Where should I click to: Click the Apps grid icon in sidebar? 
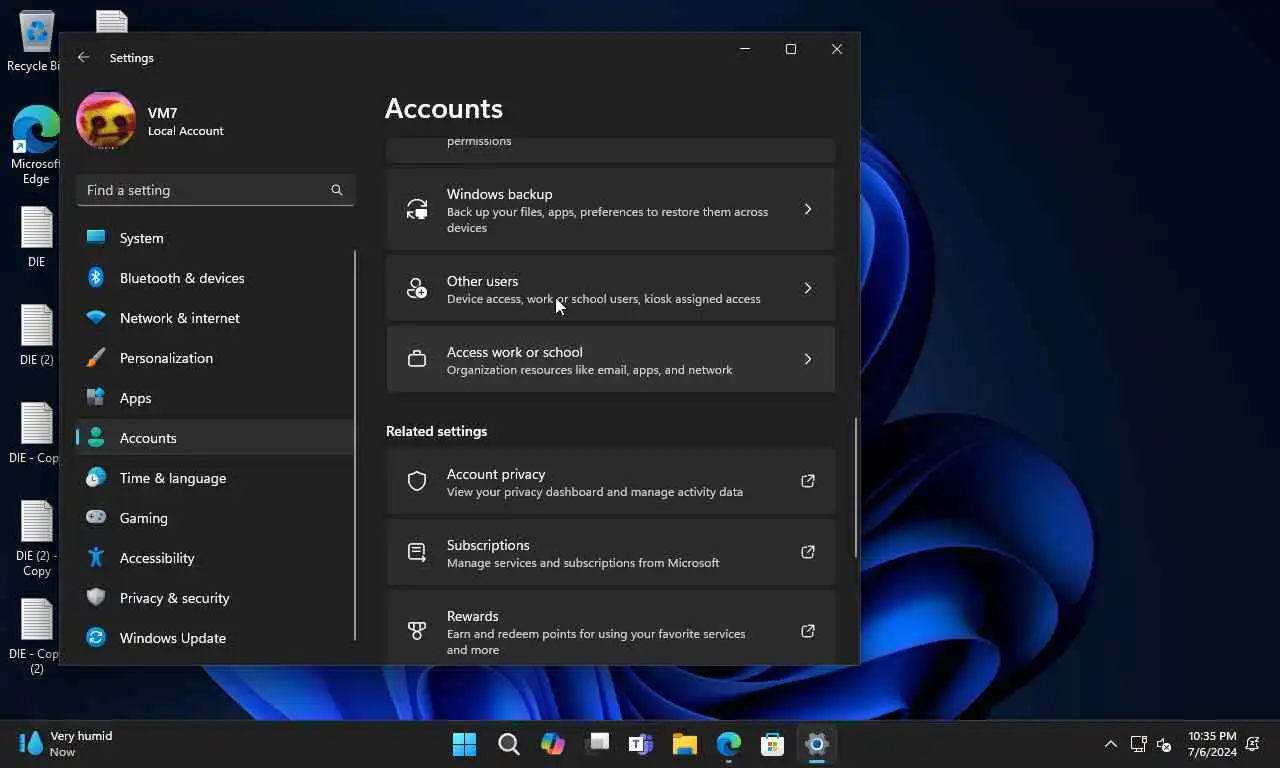96,398
